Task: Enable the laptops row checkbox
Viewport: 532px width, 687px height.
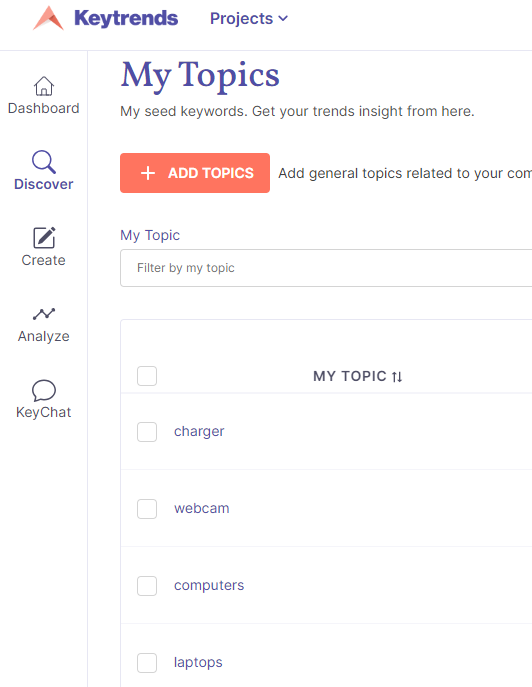Action: click(147, 663)
